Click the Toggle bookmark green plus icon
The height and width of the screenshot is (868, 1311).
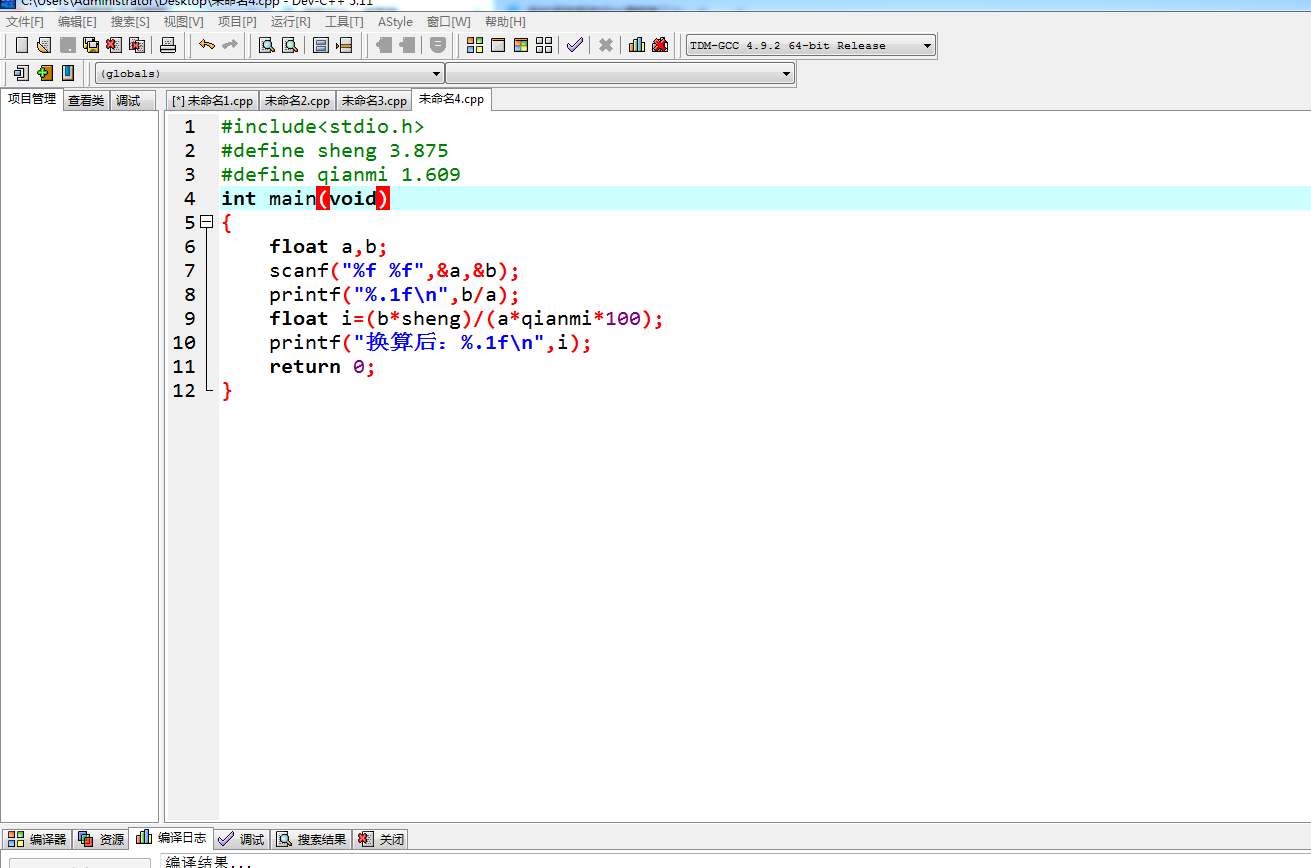(x=44, y=73)
